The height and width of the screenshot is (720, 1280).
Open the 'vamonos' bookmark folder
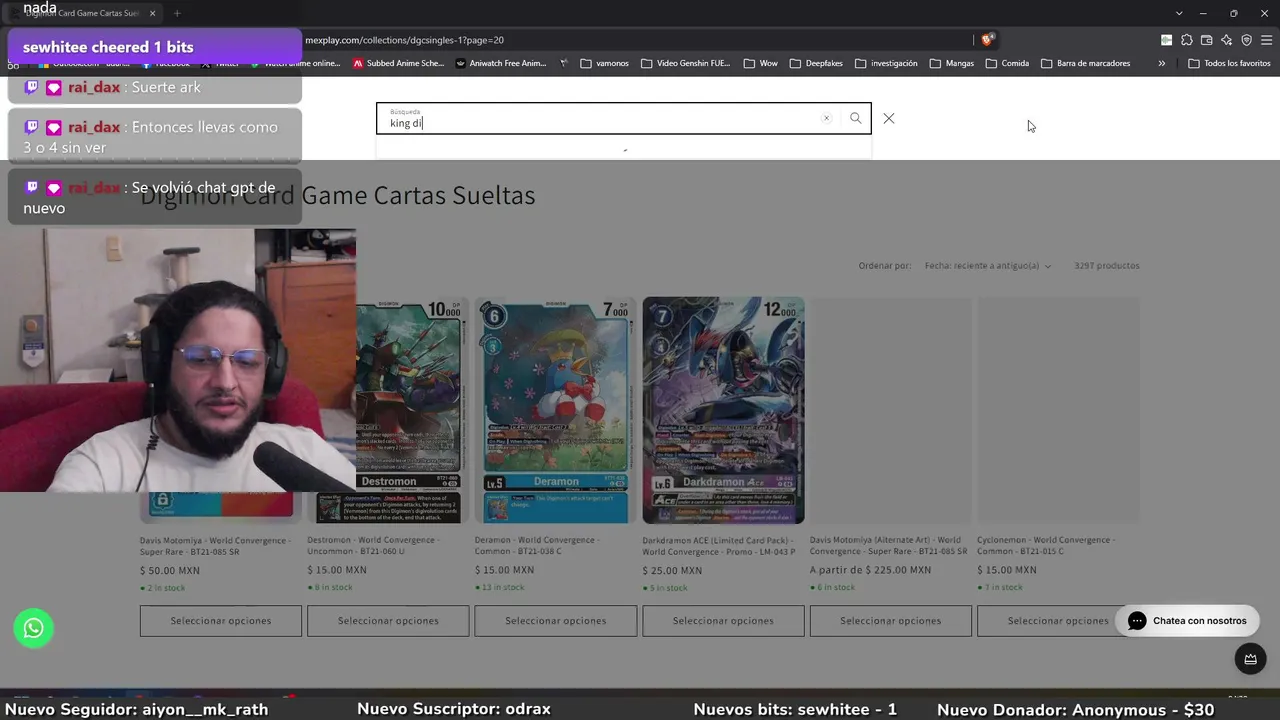604,63
